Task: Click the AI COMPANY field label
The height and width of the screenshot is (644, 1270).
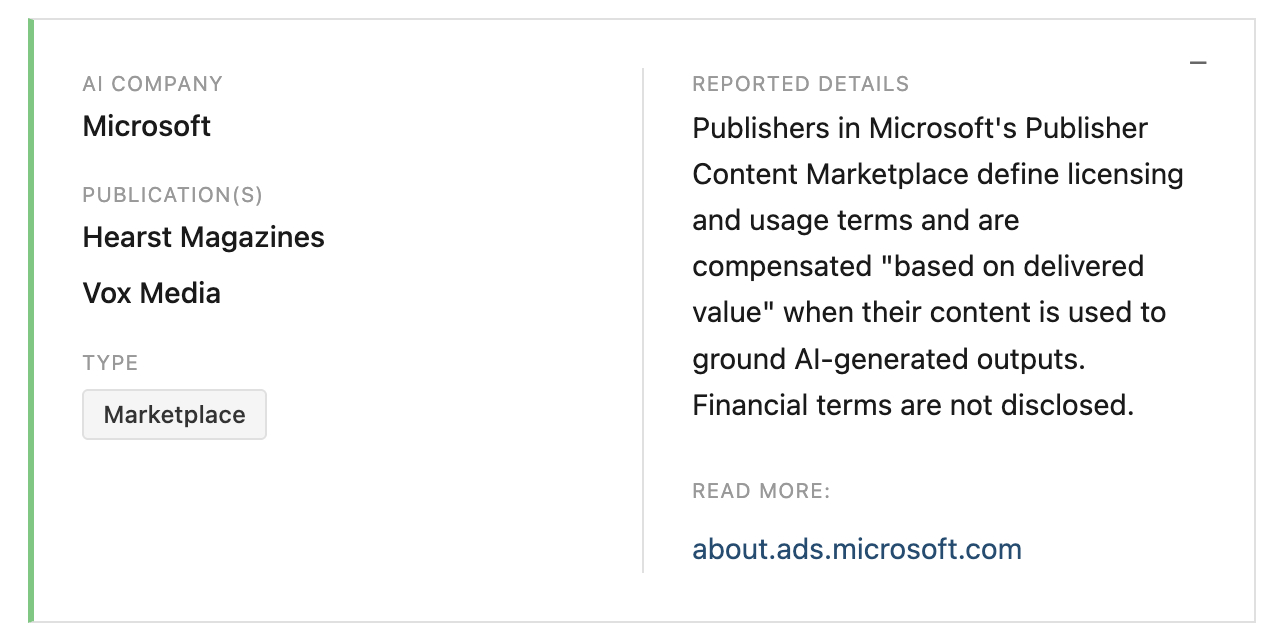Action: (x=152, y=84)
